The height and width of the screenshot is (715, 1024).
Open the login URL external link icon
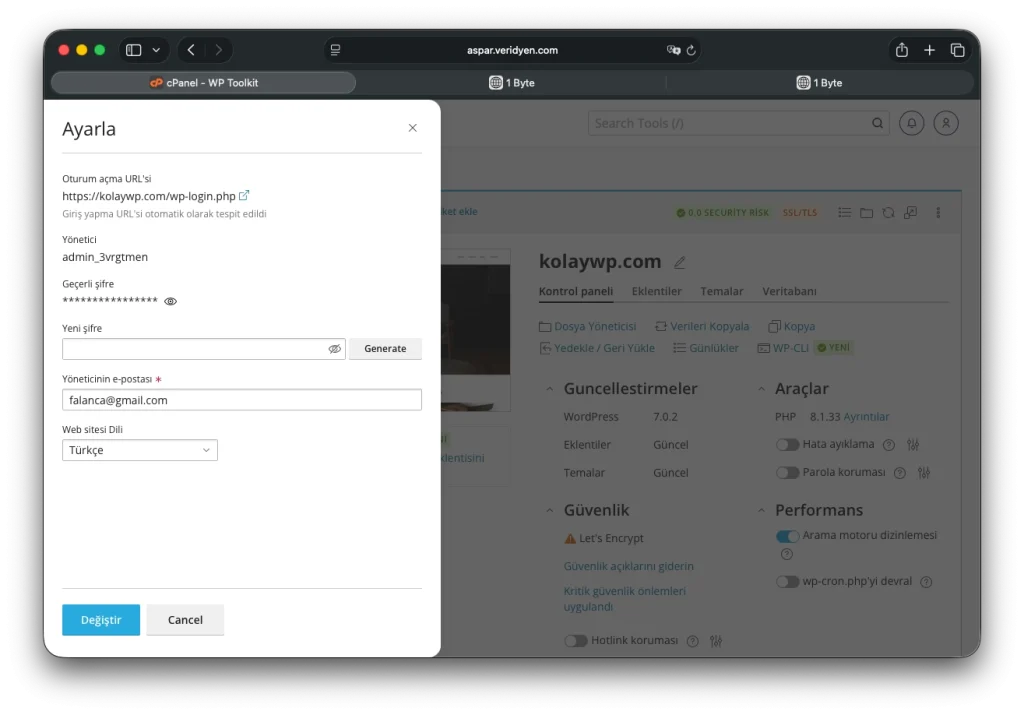point(244,195)
